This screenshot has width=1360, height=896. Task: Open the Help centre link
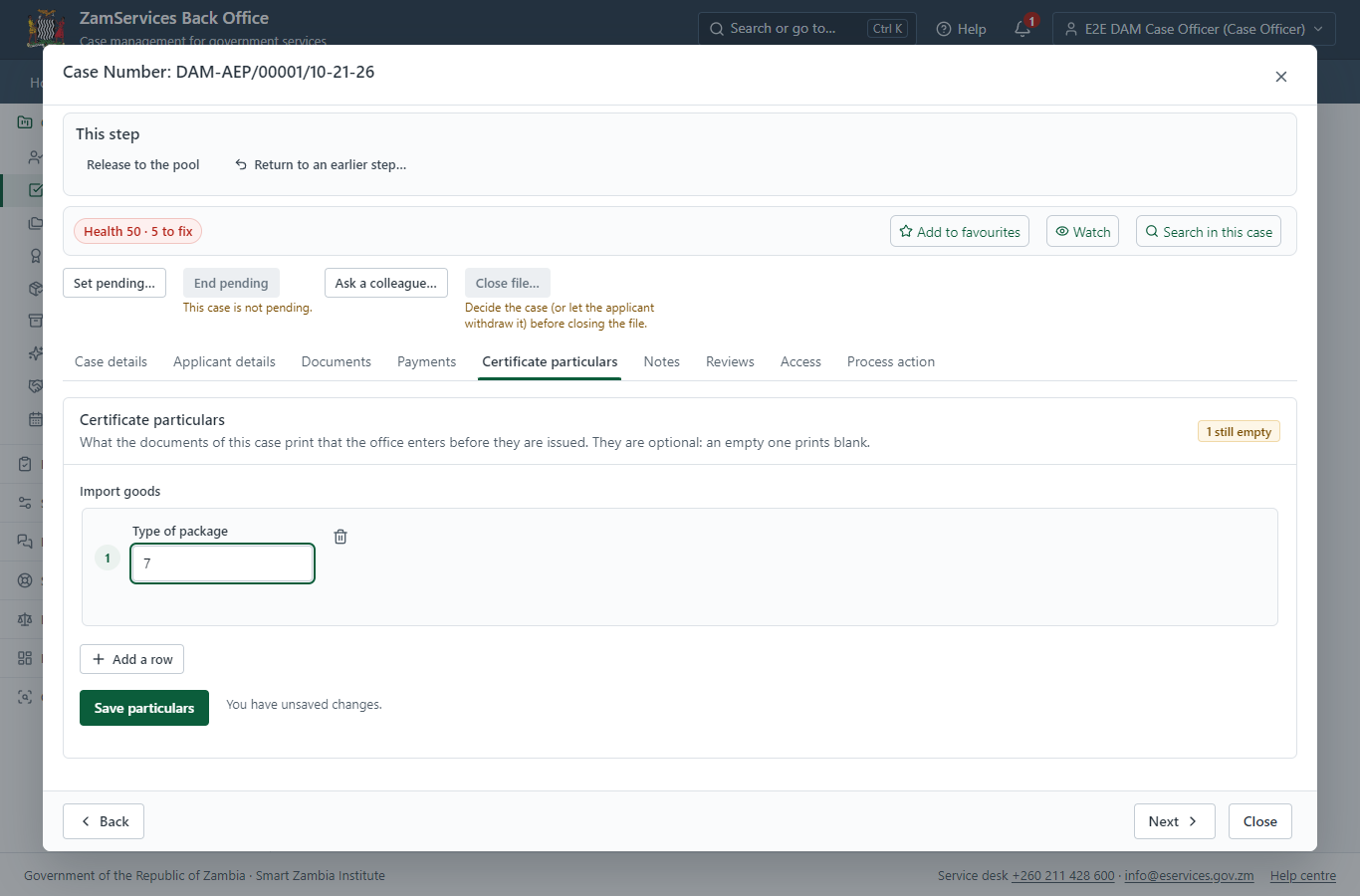[1303, 876]
